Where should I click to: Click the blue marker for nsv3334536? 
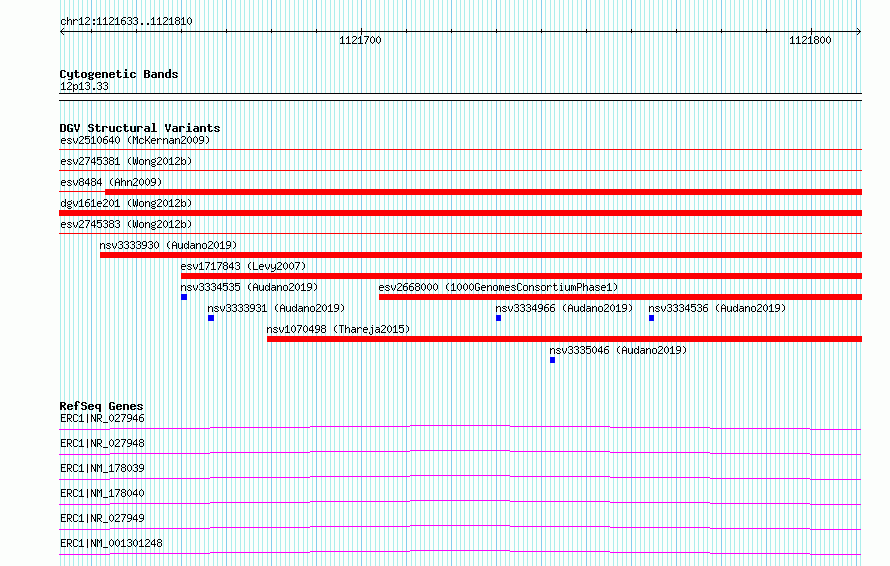click(x=652, y=318)
